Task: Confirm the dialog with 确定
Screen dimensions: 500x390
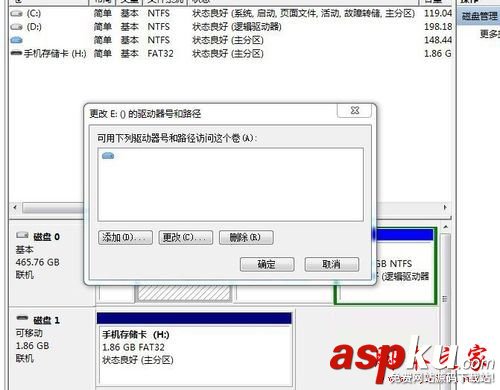Action: (x=267, y=265)
